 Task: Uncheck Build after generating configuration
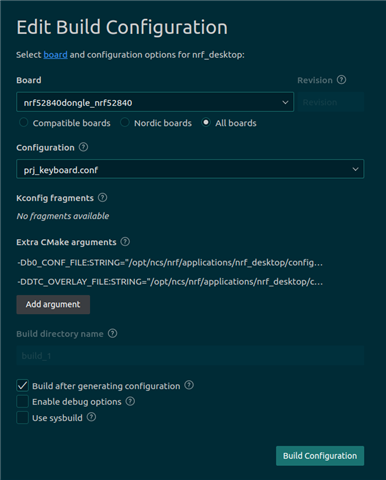click(x=23, y=386)
